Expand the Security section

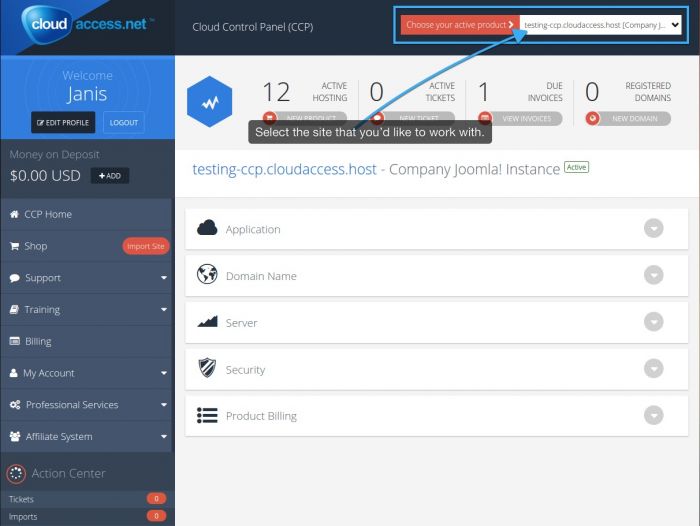pos(654,368)
